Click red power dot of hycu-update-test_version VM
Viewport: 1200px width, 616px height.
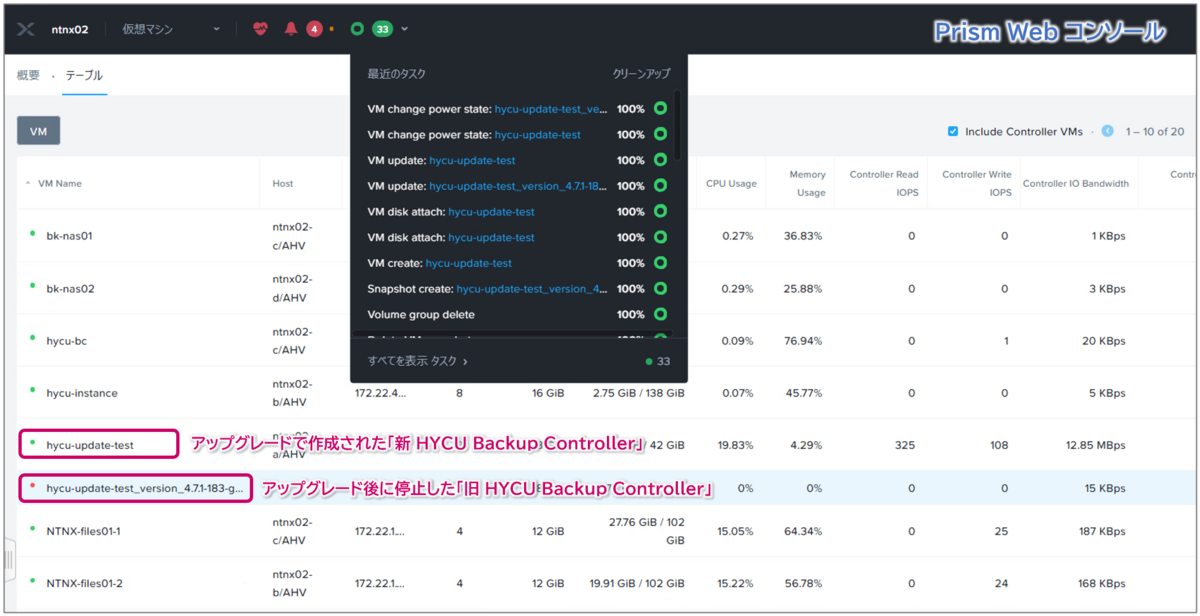pos(32,485)
